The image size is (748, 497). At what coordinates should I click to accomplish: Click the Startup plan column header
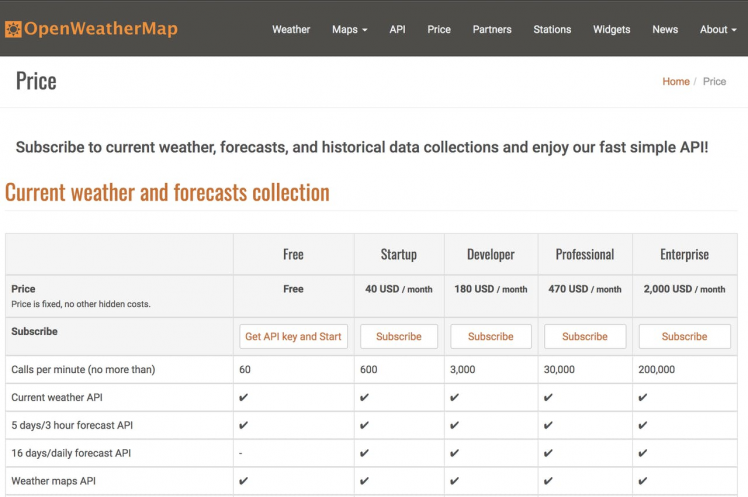(399, 255)
